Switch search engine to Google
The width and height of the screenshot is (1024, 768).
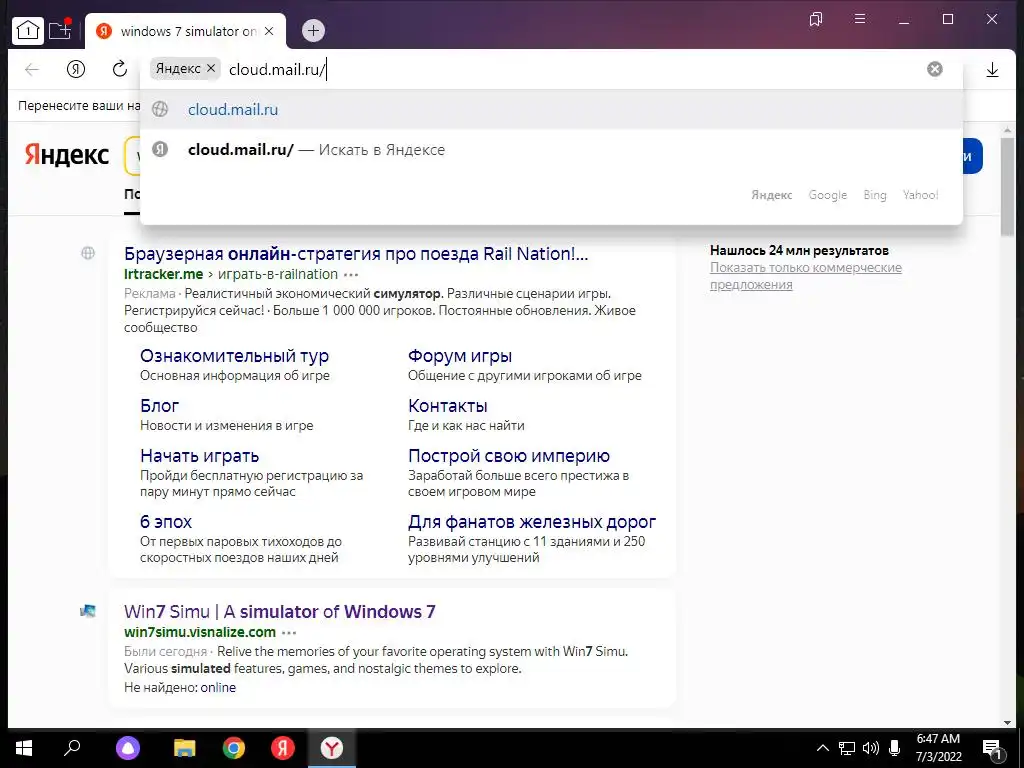point(827,195)
